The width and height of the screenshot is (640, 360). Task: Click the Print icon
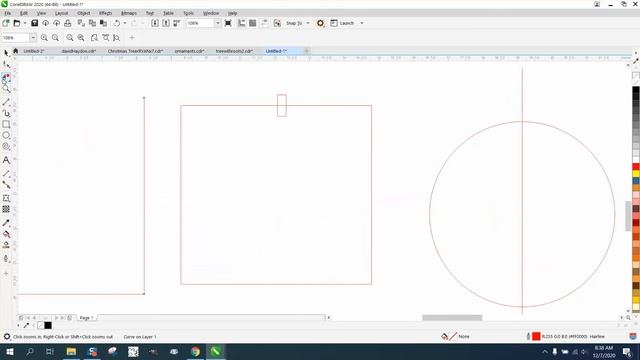coord(68,23)
